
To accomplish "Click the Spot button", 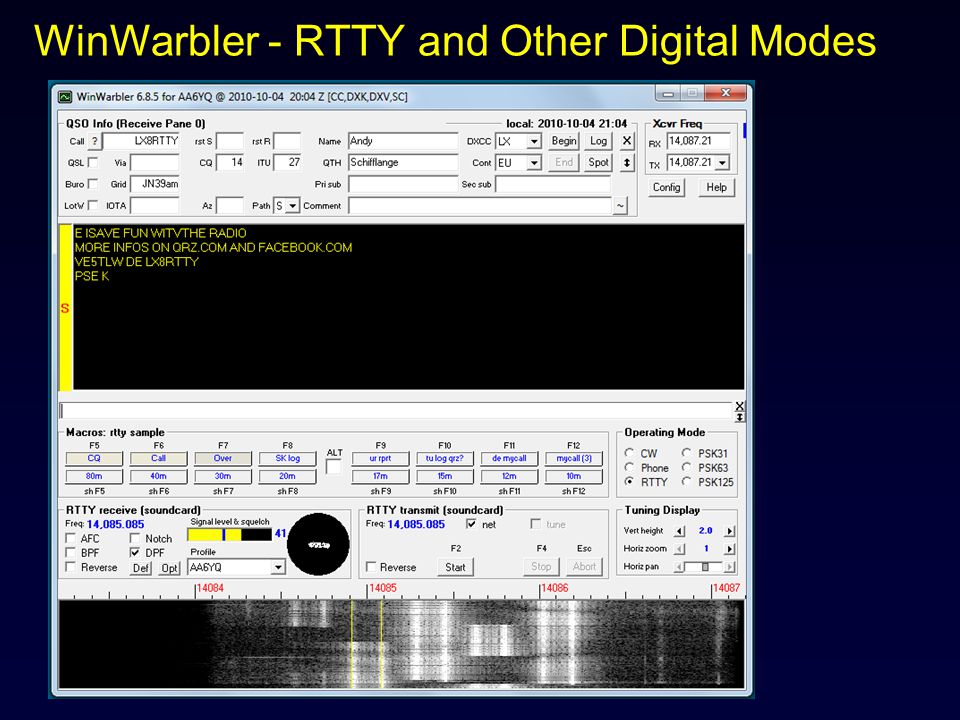I will click(598, 162).
